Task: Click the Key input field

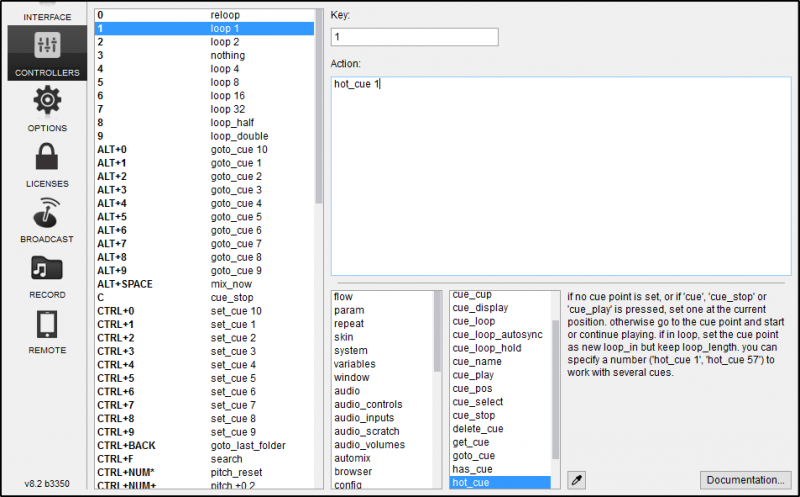Action: (414, 37)
